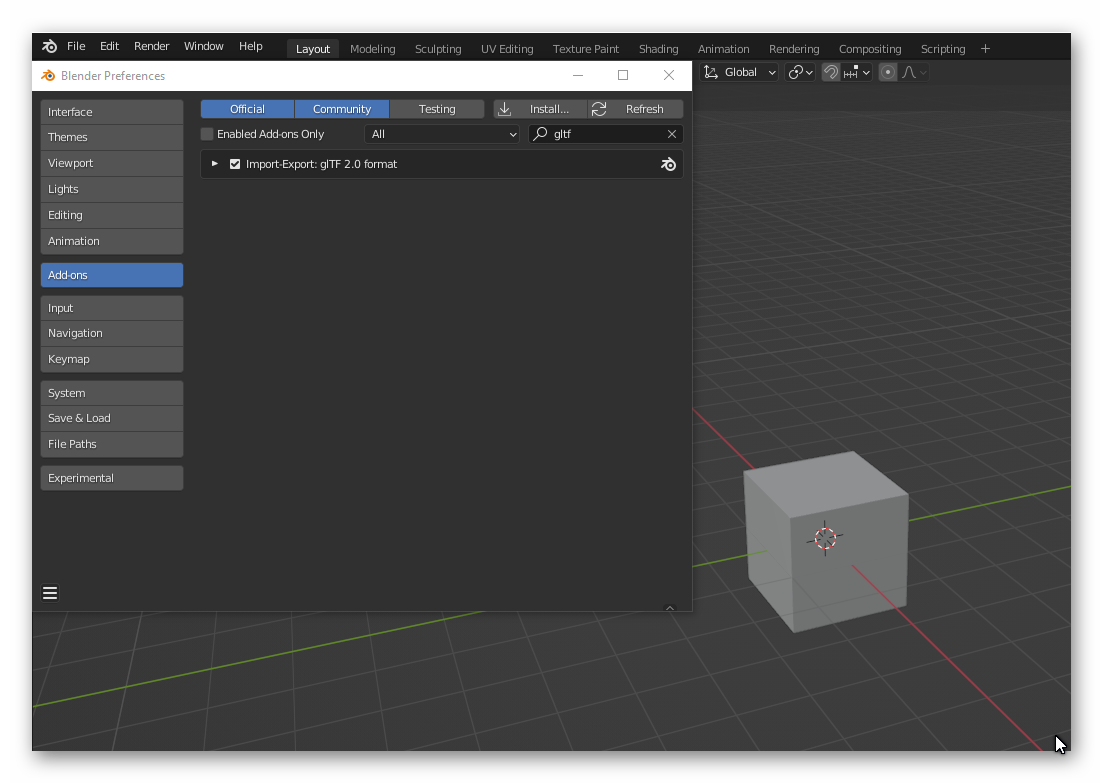Toggle the Community add-ons filter
The image size is (1103, 783).
(x=342, y=109)
